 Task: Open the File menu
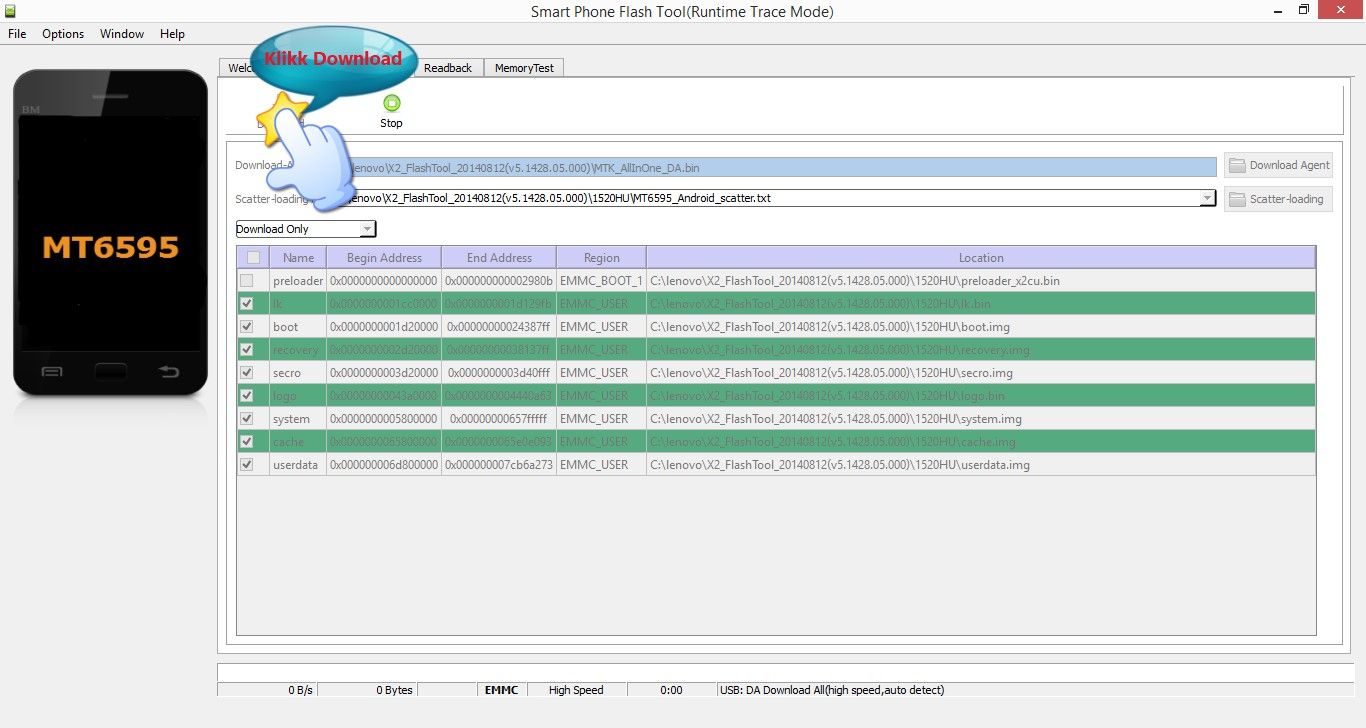pos(17,33)
